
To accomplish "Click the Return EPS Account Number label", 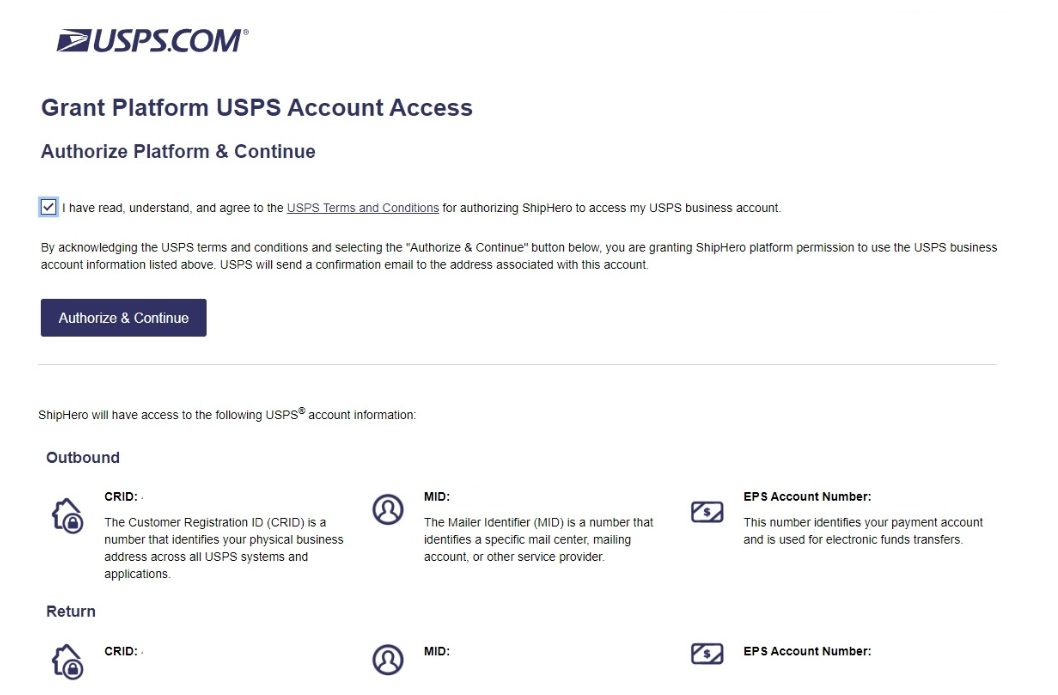I will point(807,651).
